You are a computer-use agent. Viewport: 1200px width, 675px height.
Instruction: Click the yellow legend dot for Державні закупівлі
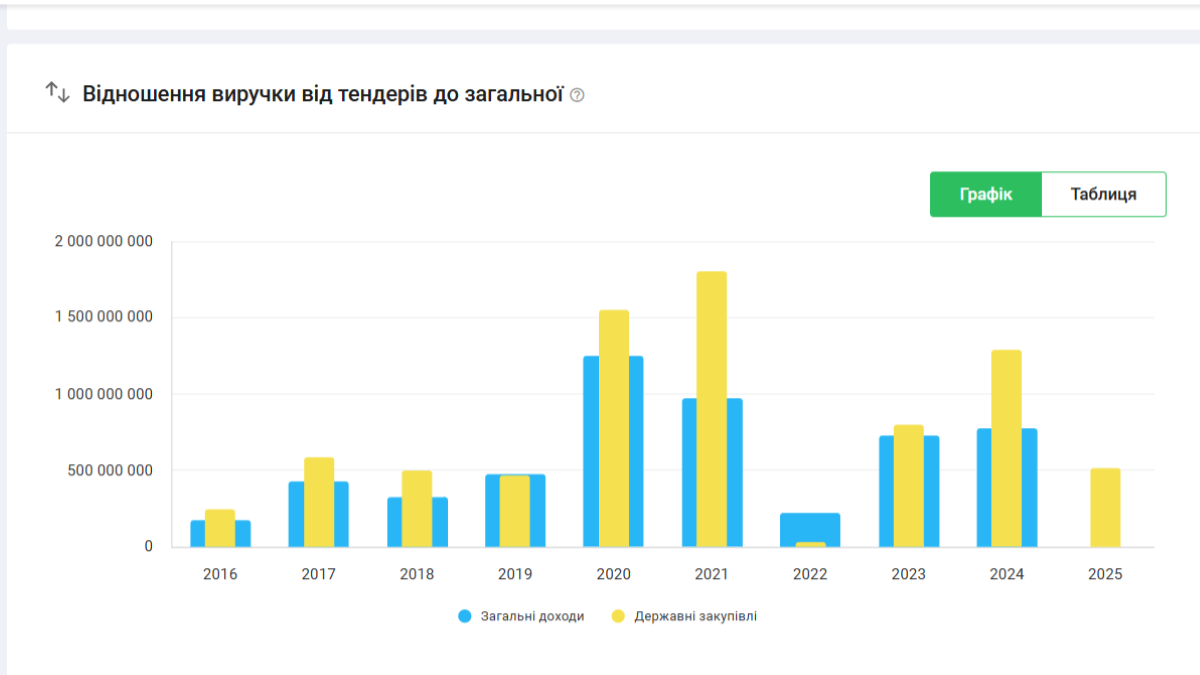pos(618,616)
